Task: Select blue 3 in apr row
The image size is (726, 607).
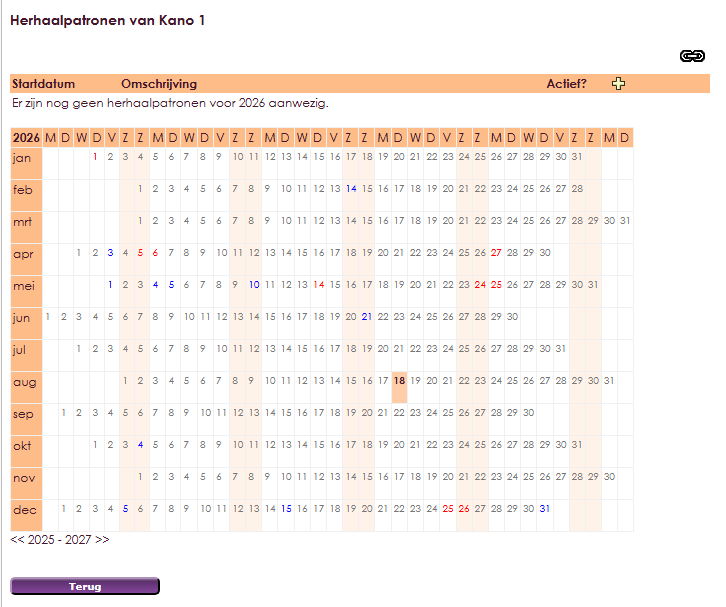Action: [x=110, y=253]
